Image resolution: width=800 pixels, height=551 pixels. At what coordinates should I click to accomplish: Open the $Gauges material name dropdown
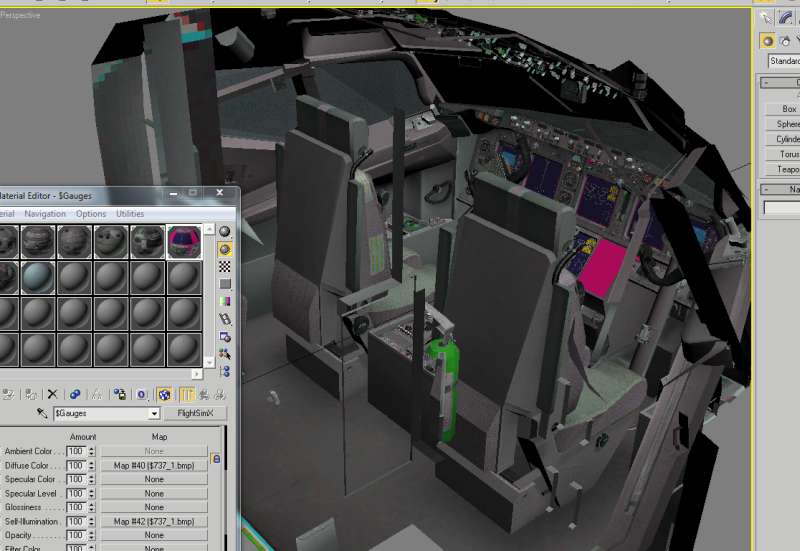(x=154, y=414)
